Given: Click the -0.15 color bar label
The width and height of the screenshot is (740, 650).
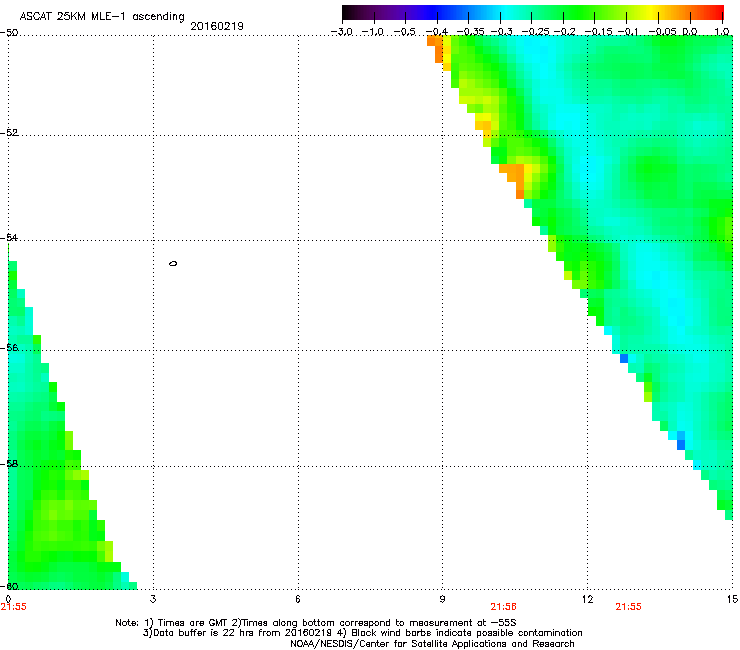Looking at the screenshot, I should point(598,32).
